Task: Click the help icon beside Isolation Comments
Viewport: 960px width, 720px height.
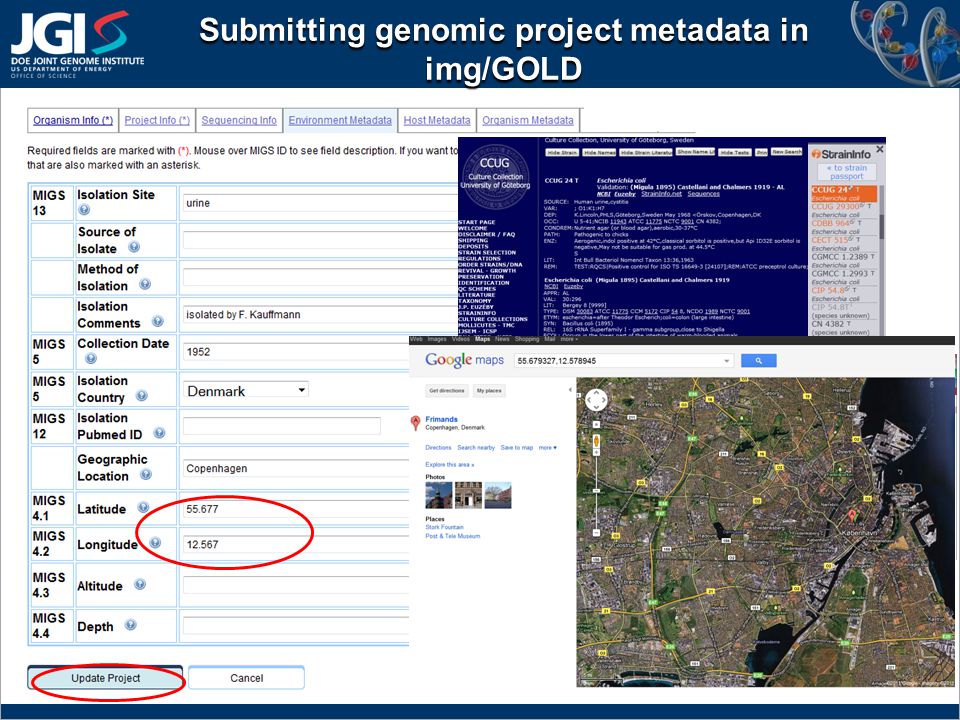Action: (x=157, y=321)
